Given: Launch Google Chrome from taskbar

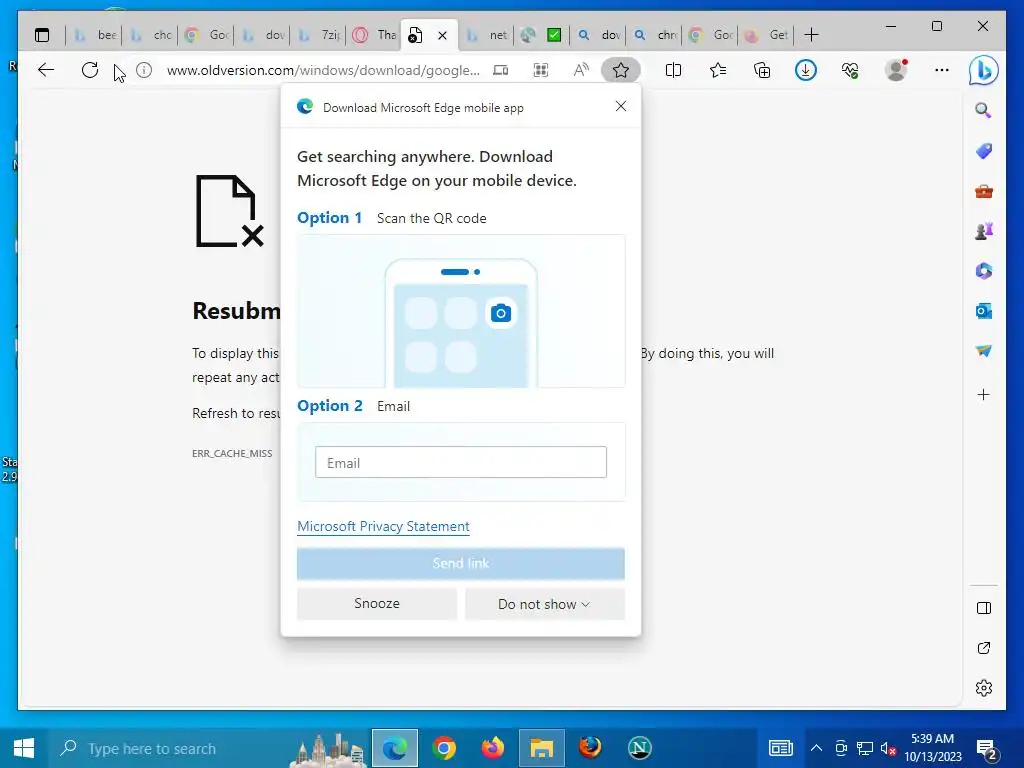Looking at the screenshot, I should point(443,748).
